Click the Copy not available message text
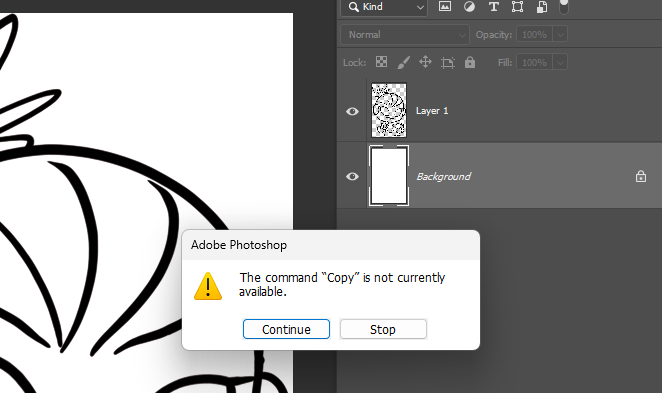 click(342, 285)
